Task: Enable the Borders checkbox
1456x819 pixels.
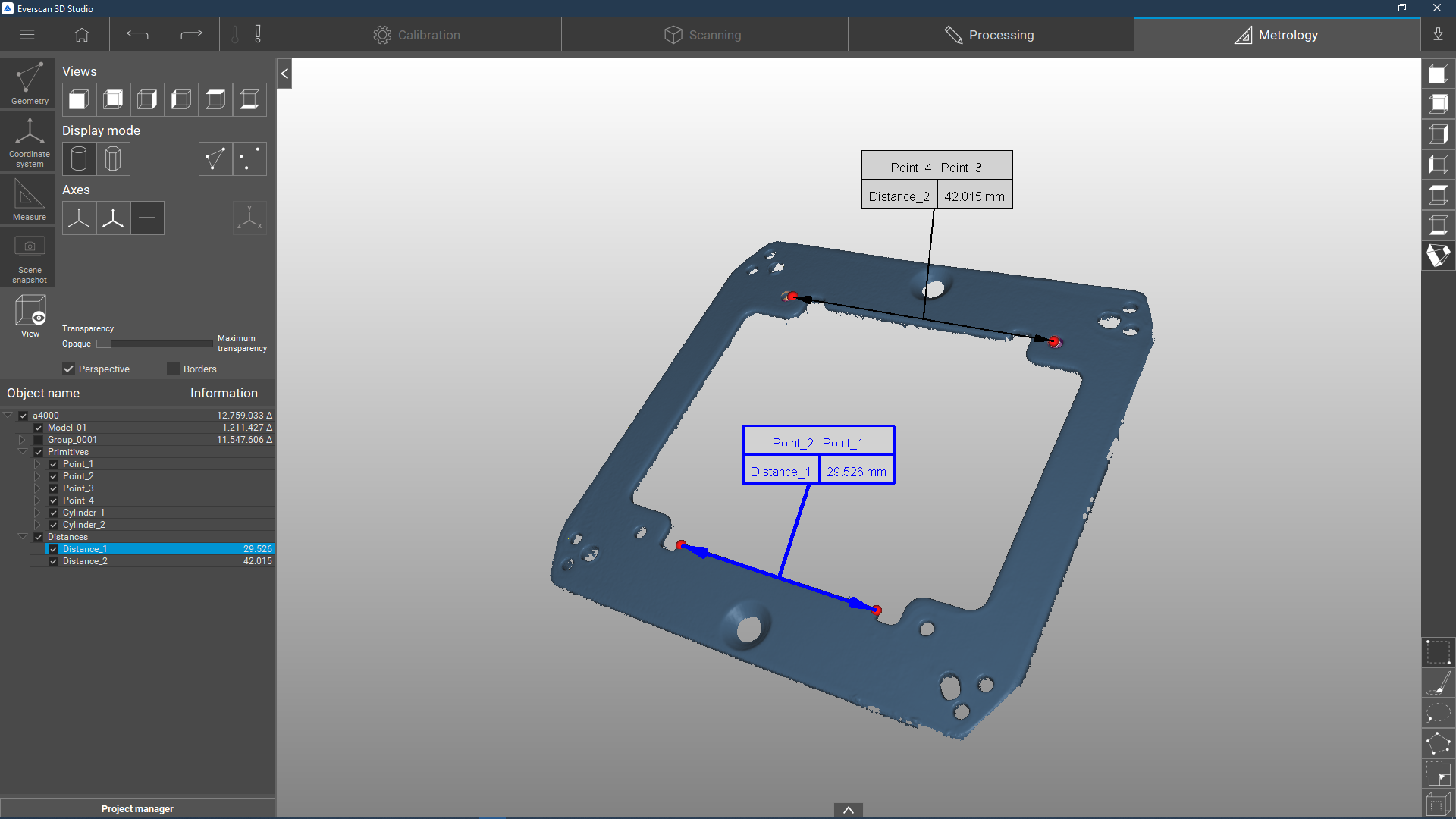Action: 174,369
